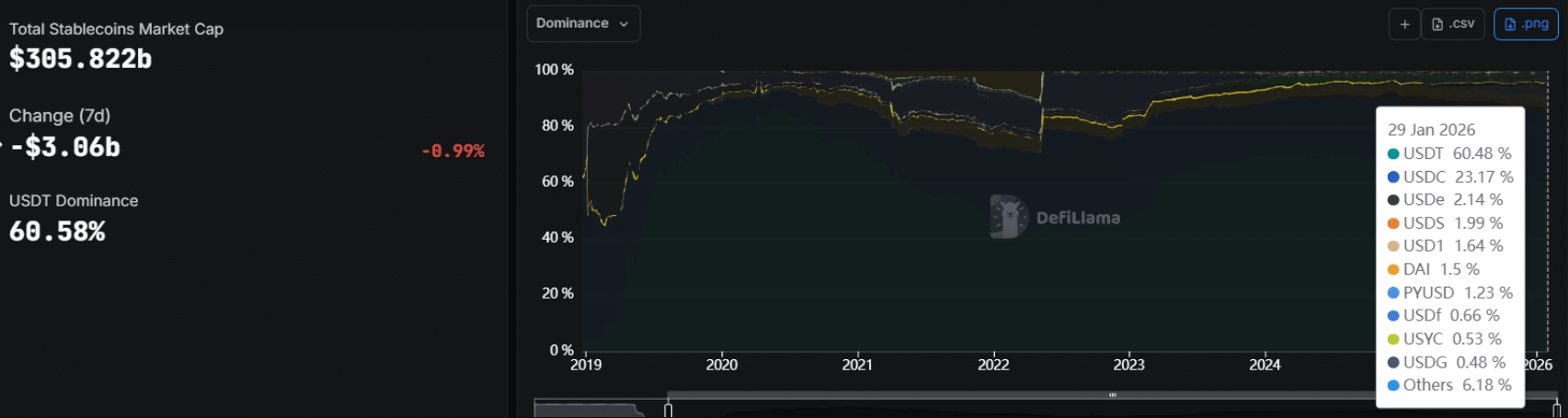The height and width of the screenshot is (418, 1568).
Task: Click the DAI marker dot in tooltip
Action: coord(1393,270)
